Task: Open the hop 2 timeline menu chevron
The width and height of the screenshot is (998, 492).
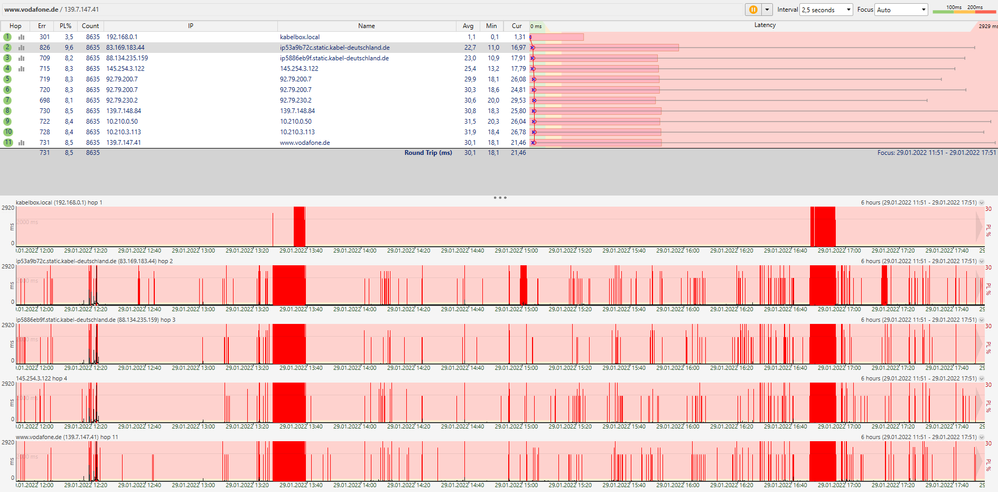Action: pos(981,261)
